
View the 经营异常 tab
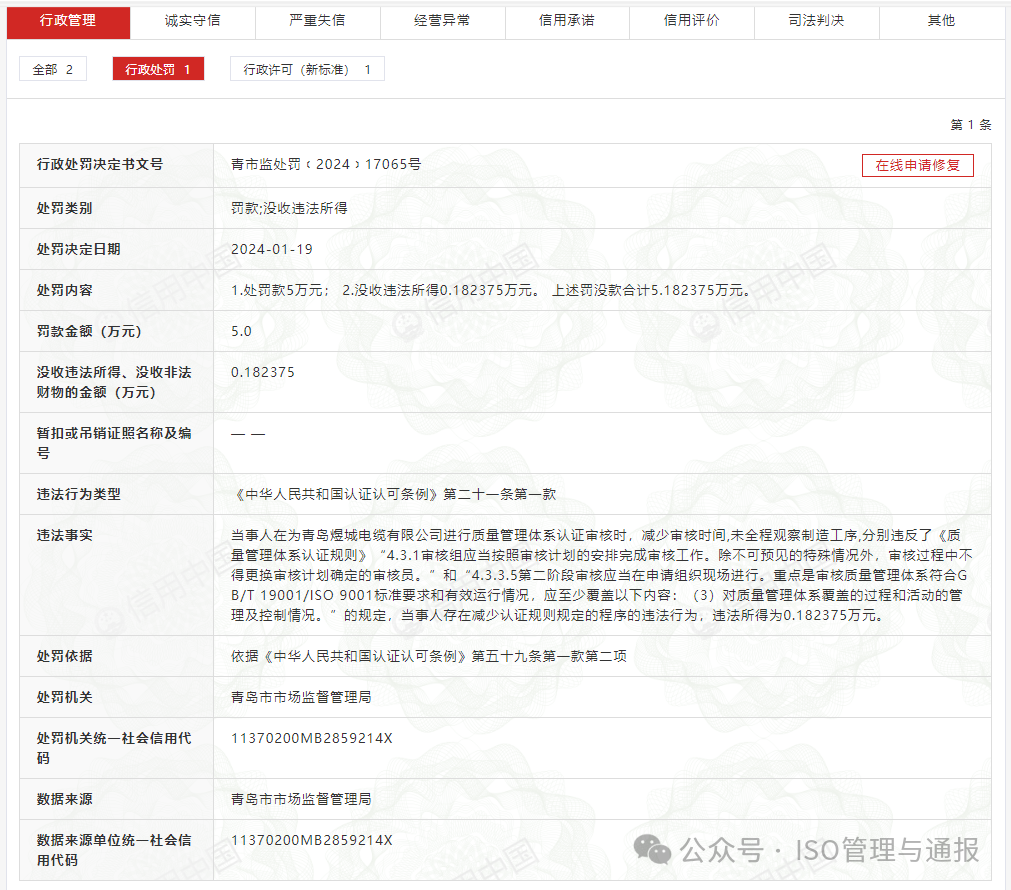click(x=442, y=22)
